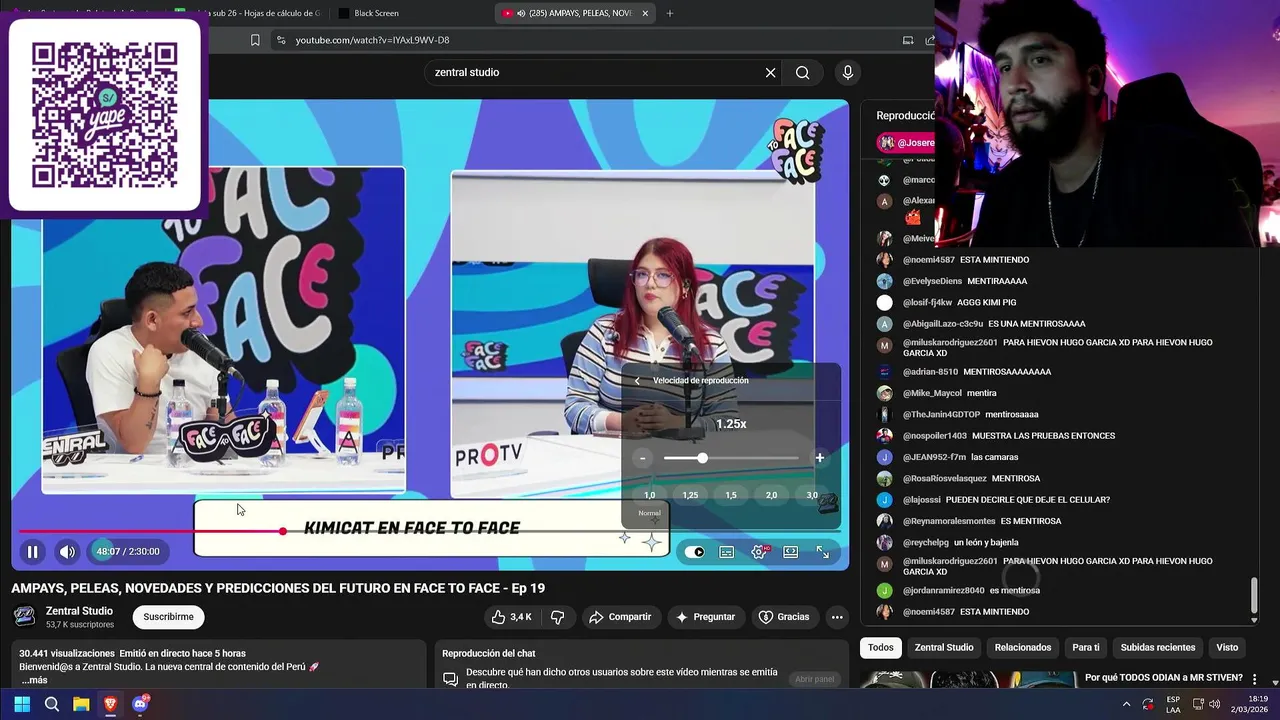
Task: Open the player settings gear icon
Action: pos(759,552)
